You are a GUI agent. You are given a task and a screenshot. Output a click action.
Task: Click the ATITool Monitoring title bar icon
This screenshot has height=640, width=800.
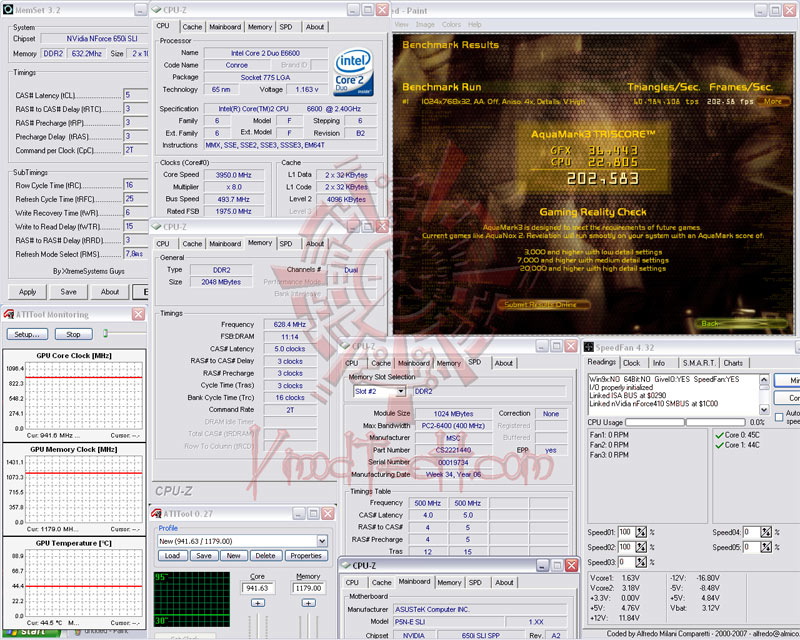click(x=9, y=314)
